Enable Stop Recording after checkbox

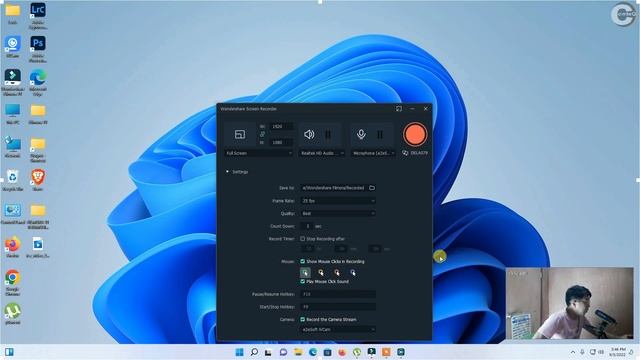[302, 238]
